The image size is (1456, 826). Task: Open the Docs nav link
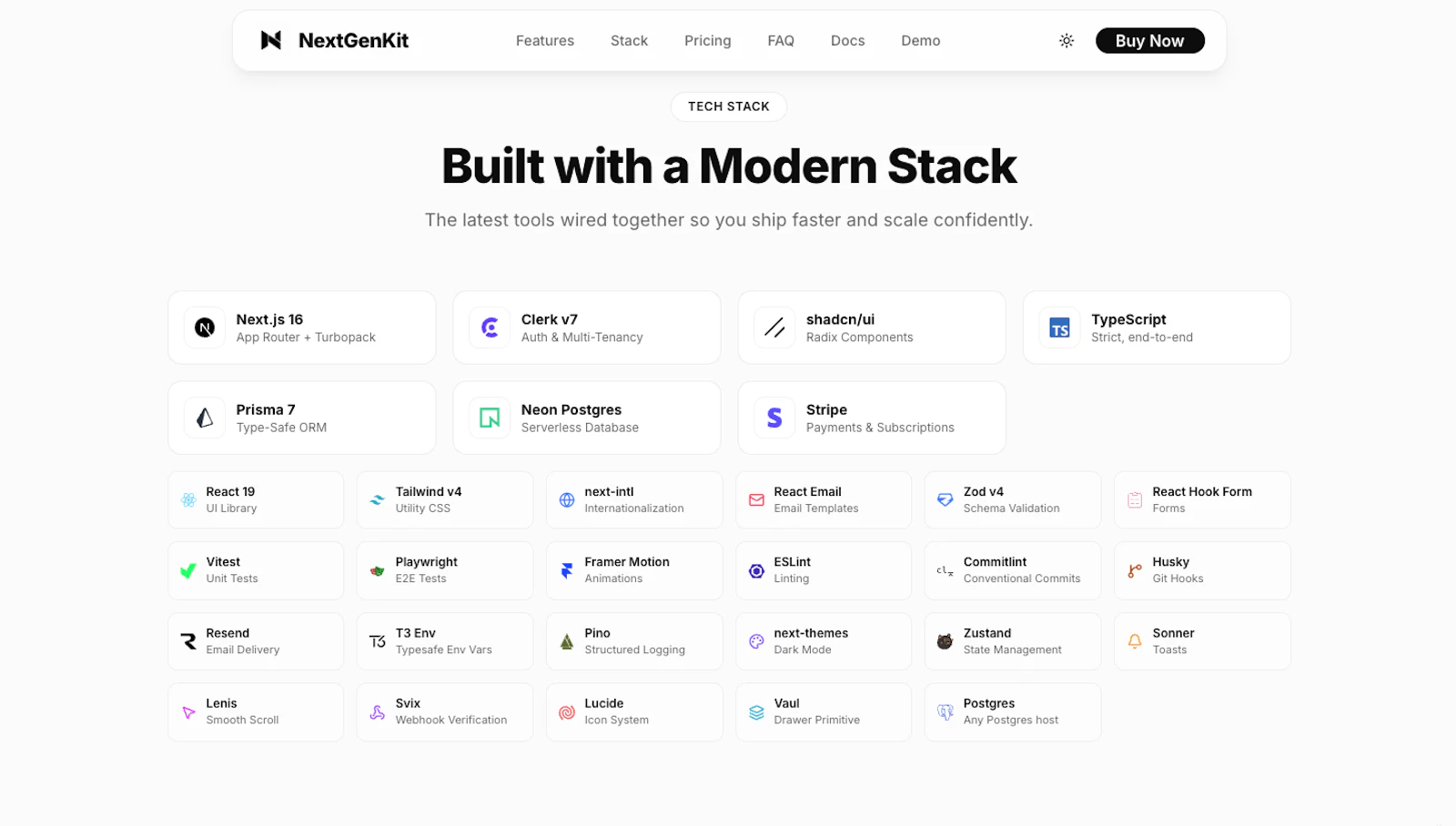[847, 40]
